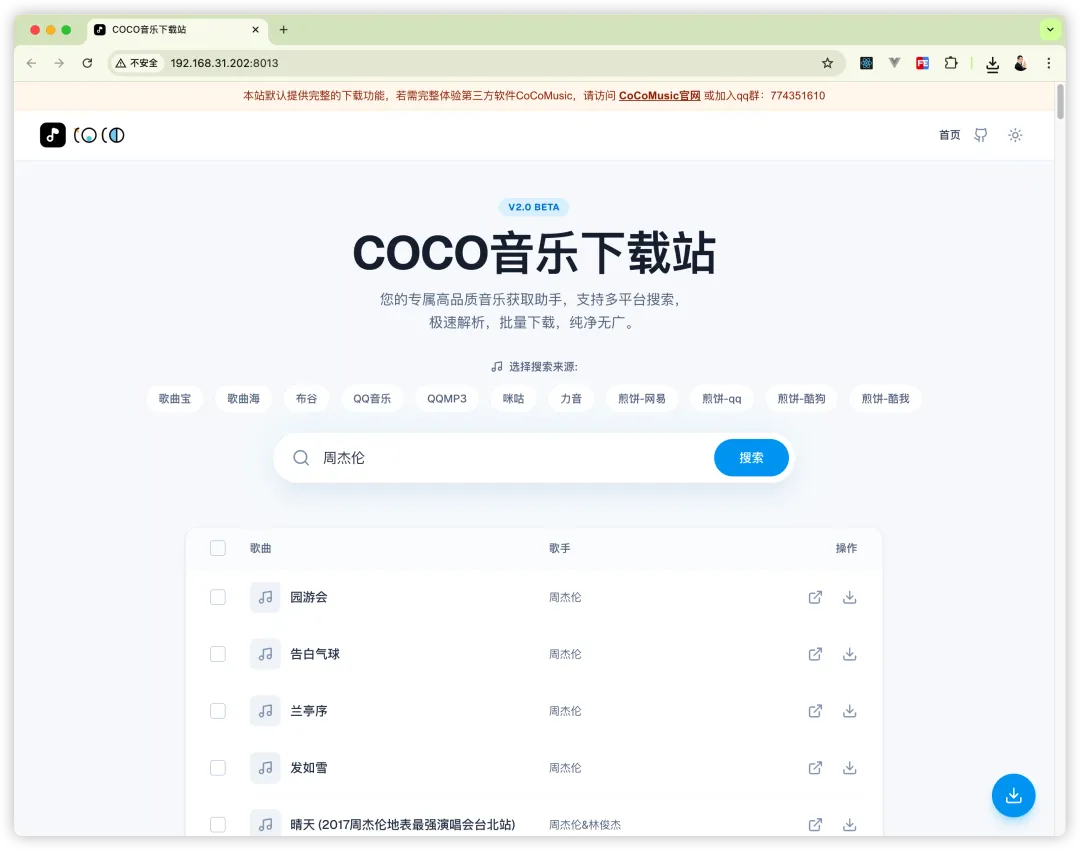Click the magnifier icon in search box

[301, 458]
